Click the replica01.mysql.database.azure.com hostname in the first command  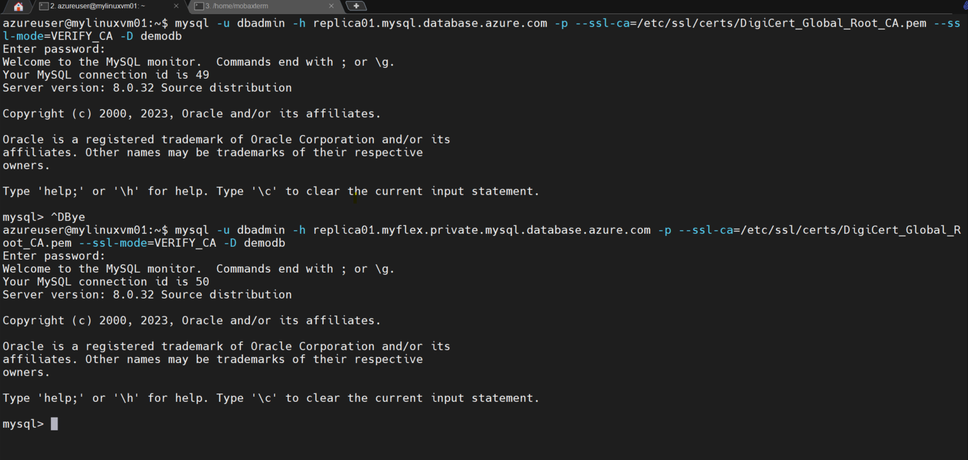pos(428,23)
